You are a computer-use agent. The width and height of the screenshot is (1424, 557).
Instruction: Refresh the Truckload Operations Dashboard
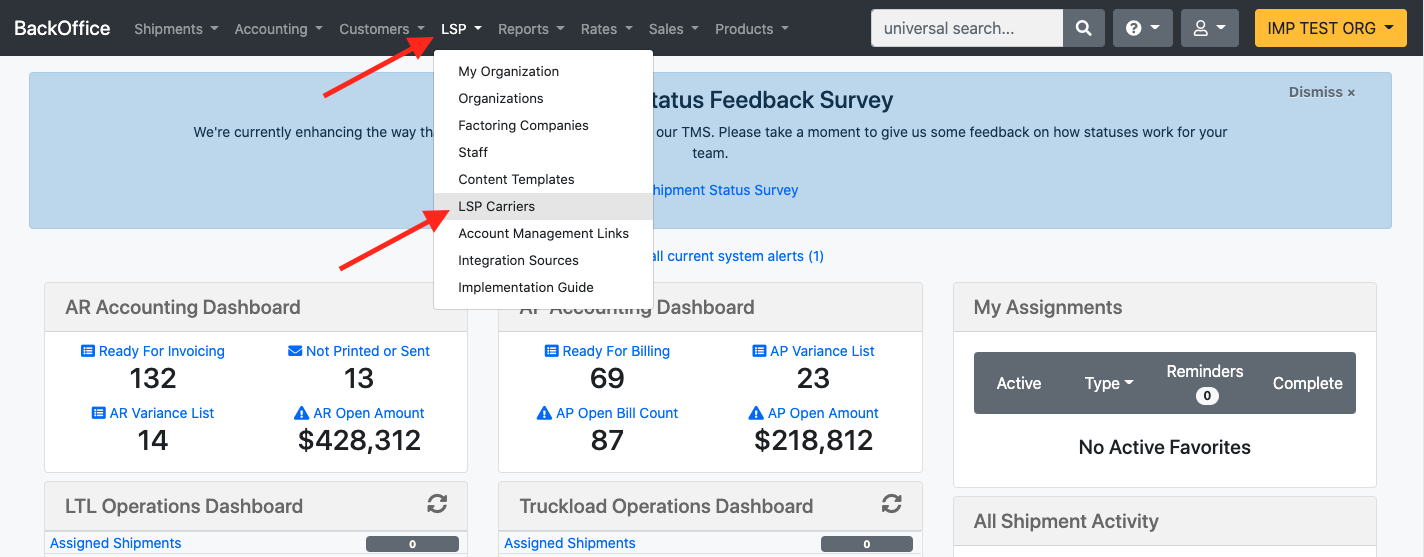(891, 504)
